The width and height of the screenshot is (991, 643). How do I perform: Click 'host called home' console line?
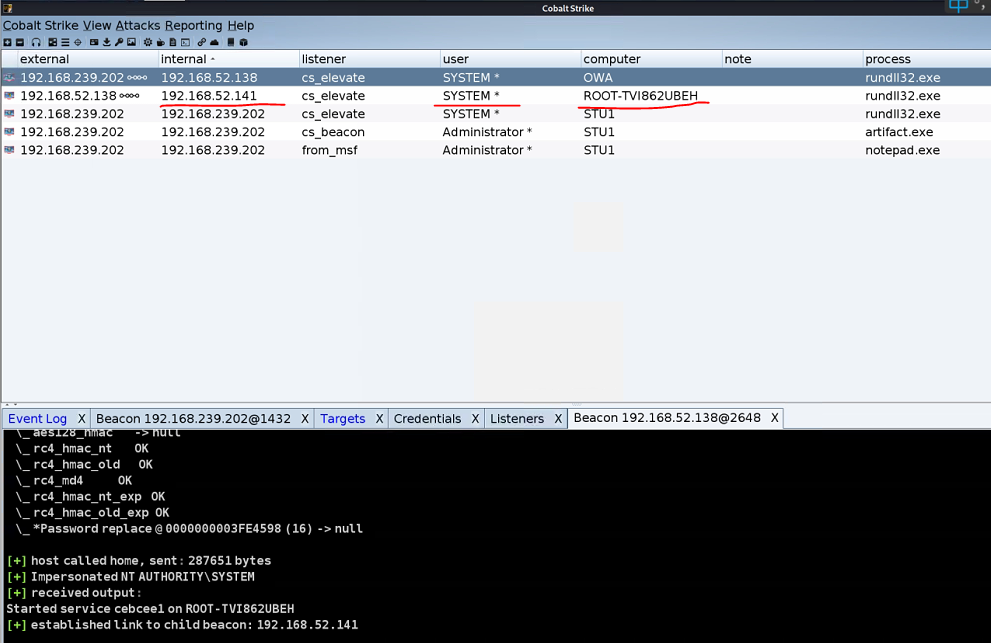click(139, 561)
